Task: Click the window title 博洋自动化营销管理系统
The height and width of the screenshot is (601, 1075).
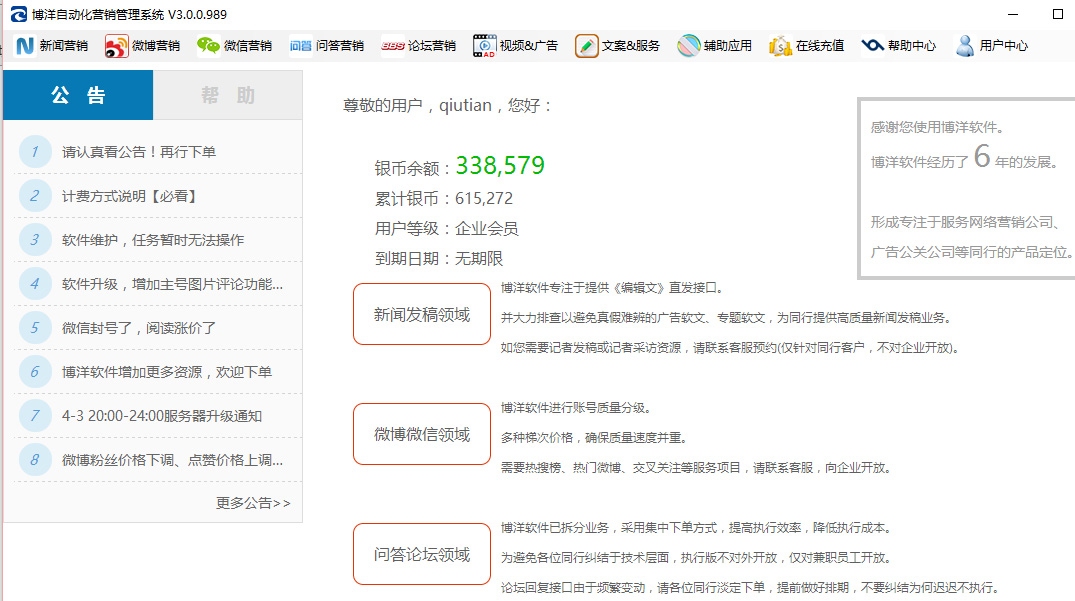Action: 98,14
